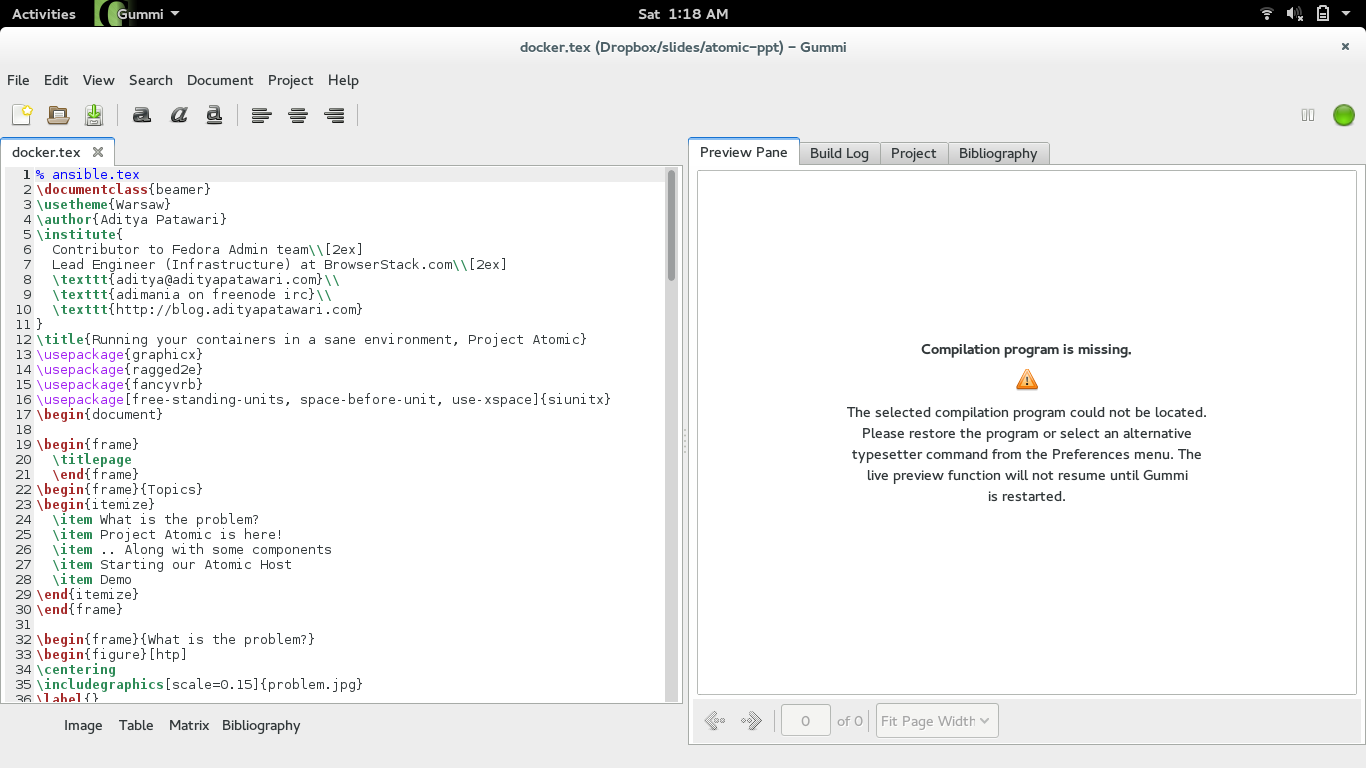Click the \author{Aditya Patawari} line
1366x768 pixels.
click(x=132, y=219)
